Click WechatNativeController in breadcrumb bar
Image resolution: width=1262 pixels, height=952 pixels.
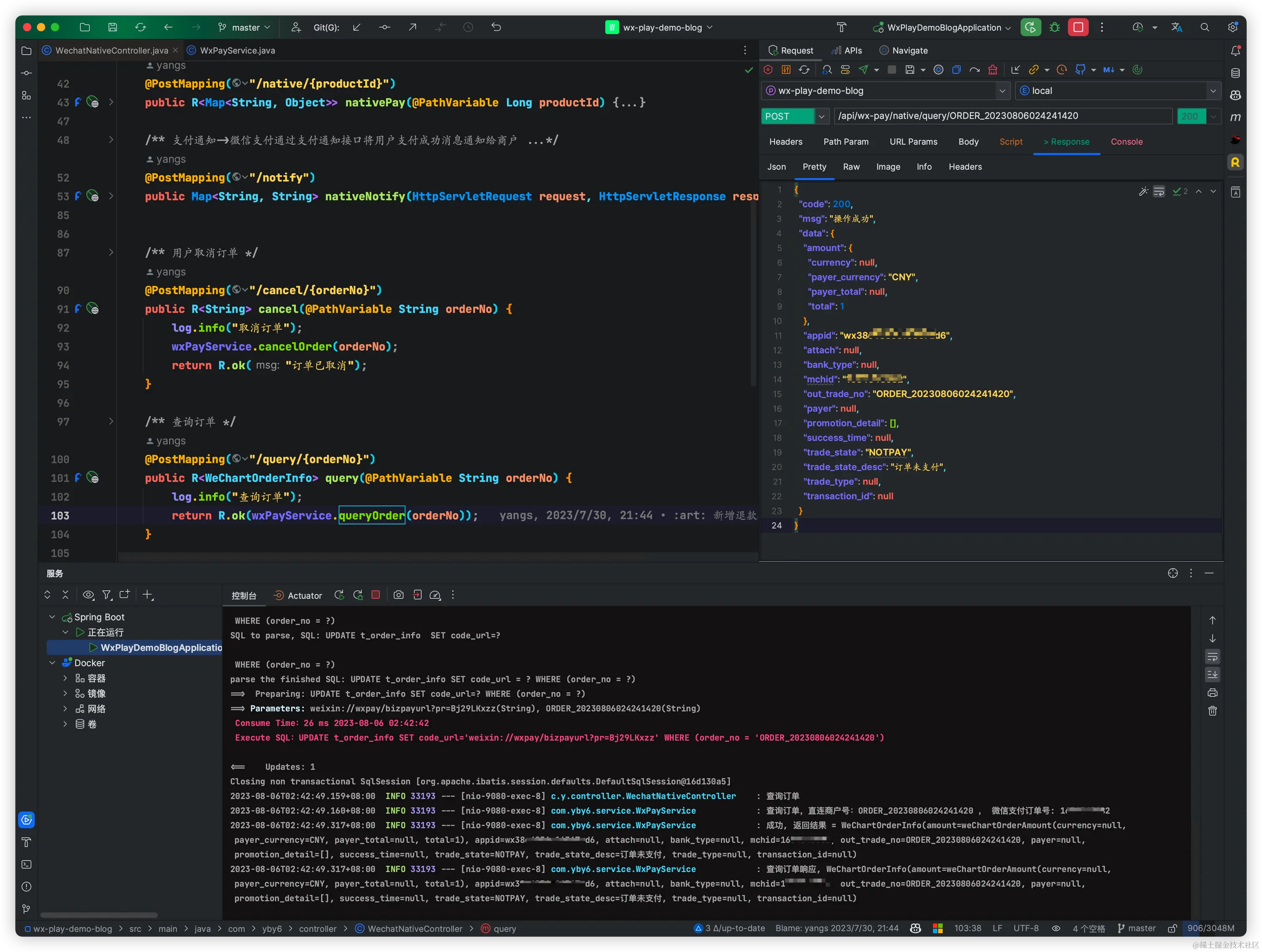(x=414, y=929)
